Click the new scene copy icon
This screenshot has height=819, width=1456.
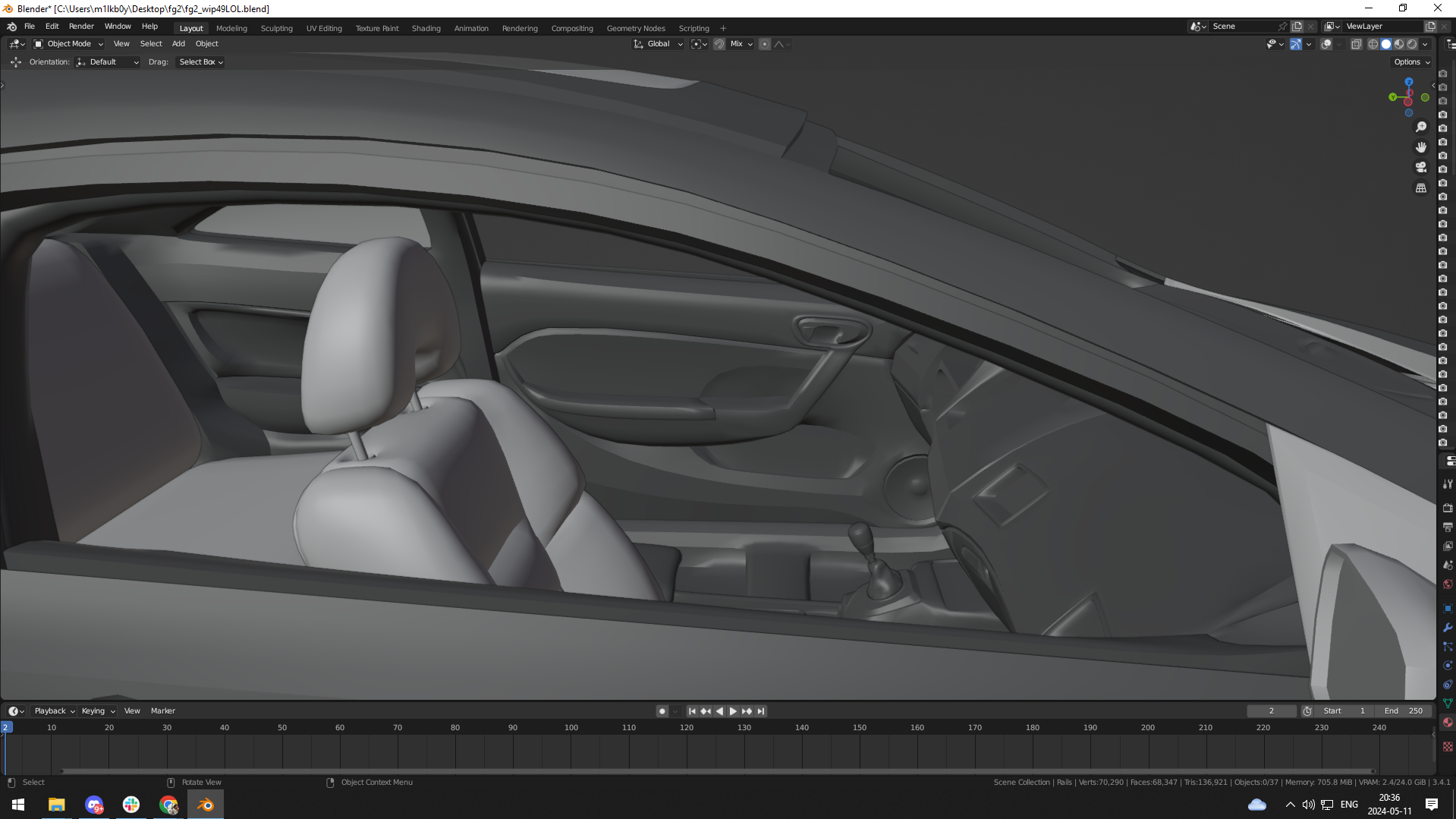1297,27
